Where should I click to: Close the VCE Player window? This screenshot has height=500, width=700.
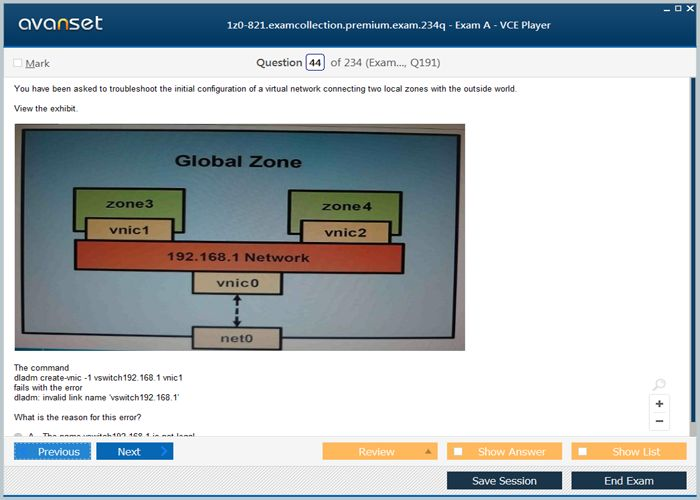[x=691, y=8]
